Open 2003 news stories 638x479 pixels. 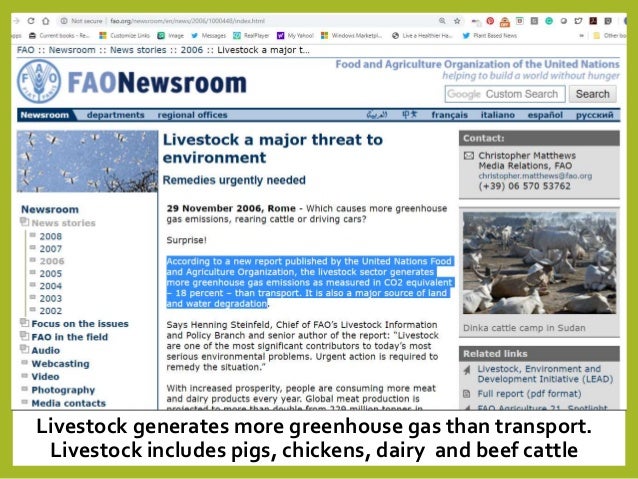pyautogui.click(x=51, y=298)
